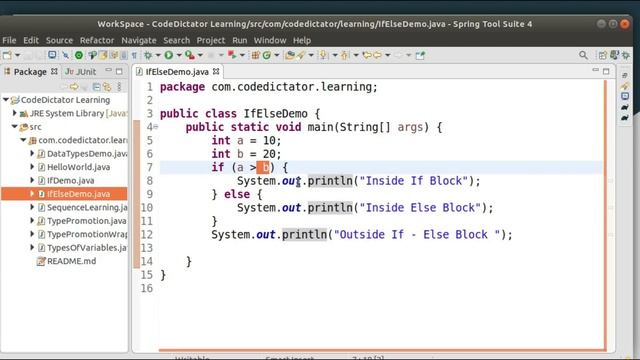Switch to the JUnit tab
640x360 pixels.
tap(81, 72)
